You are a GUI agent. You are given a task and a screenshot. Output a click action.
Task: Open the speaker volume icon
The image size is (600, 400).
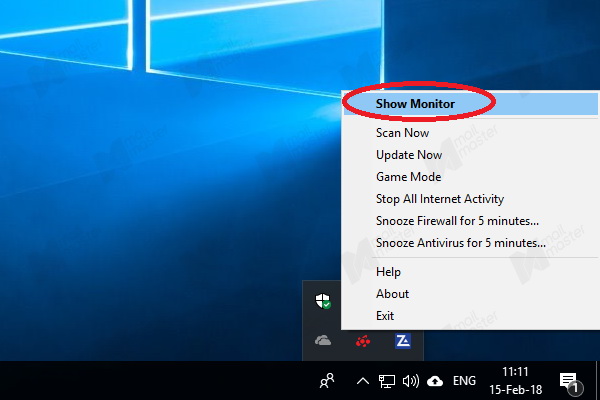(x=411, y=381)
